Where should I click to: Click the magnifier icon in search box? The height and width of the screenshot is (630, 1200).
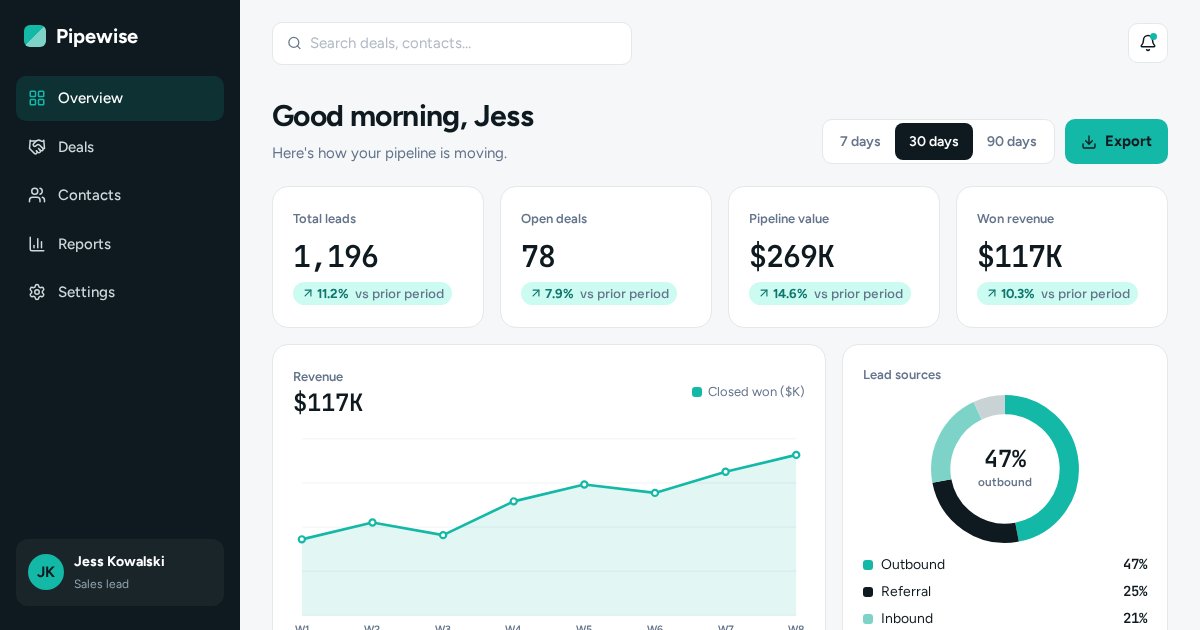(x=294, y=43)
